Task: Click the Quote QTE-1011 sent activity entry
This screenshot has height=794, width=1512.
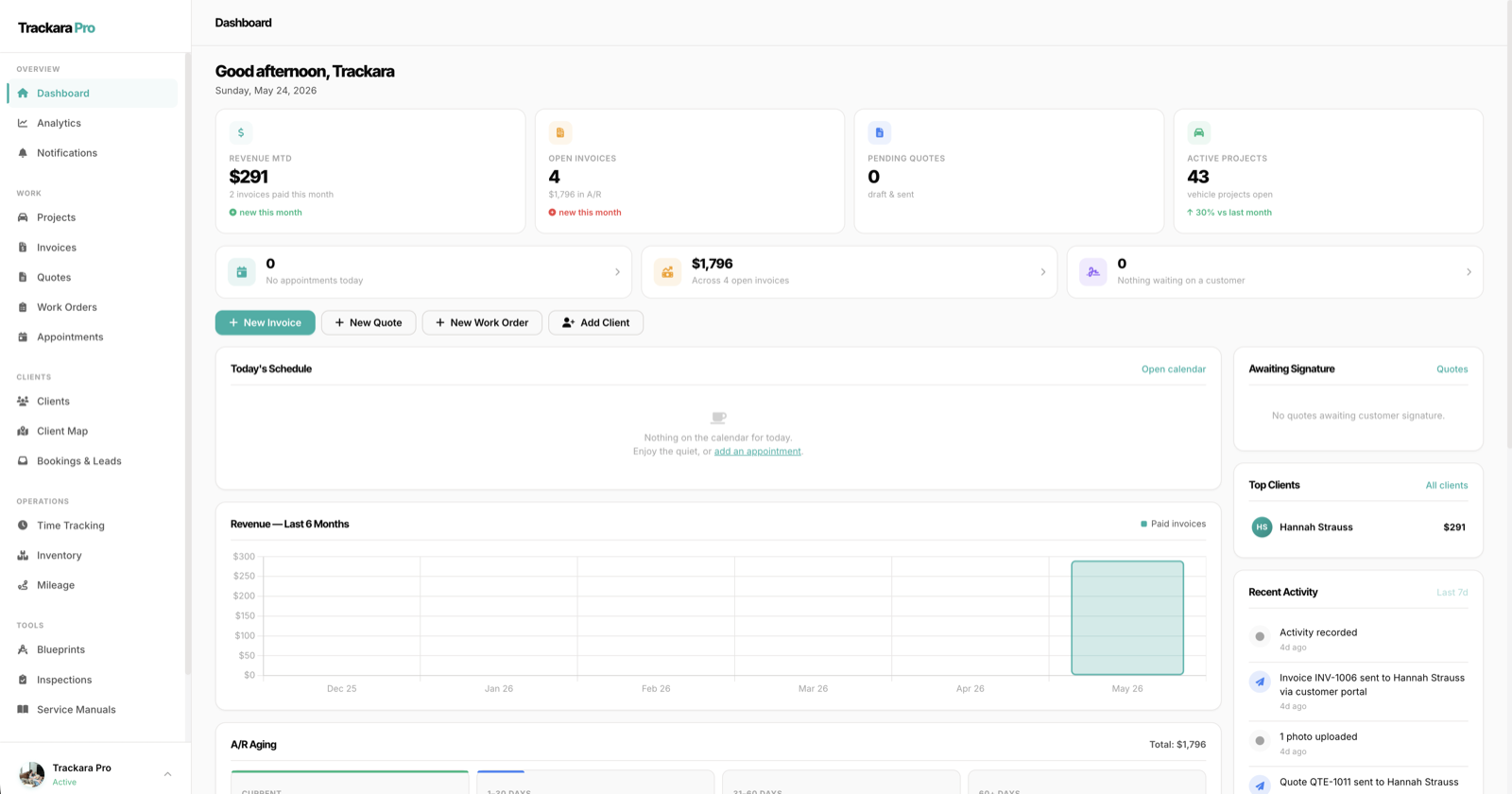Action: (1358, 782)
